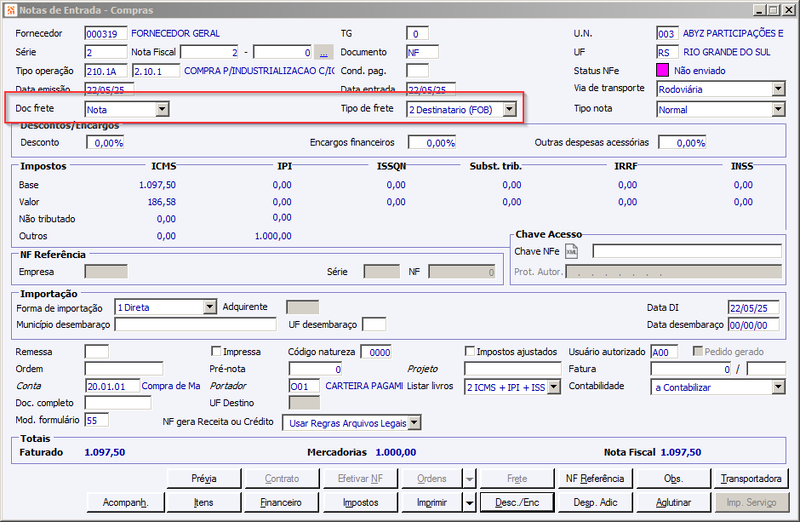Screen dimensions: 800x522
Task: Expand the Doc frete dropdown
Action: tap(162, 109)
